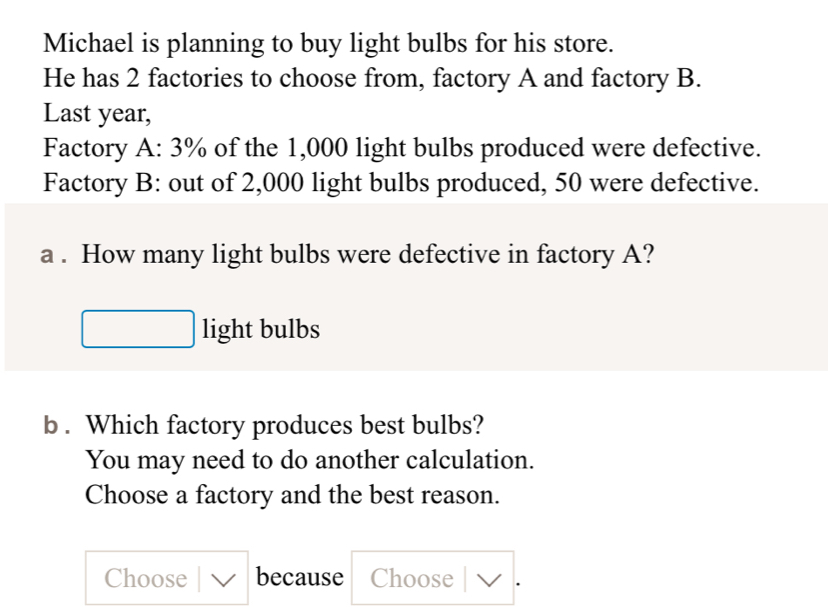The width and height of the screenshot is (828, 614).
Task: Click the instruction 'Choose a factory and the best reason.'
Action: pyautogui.click(x=292, y=495)
